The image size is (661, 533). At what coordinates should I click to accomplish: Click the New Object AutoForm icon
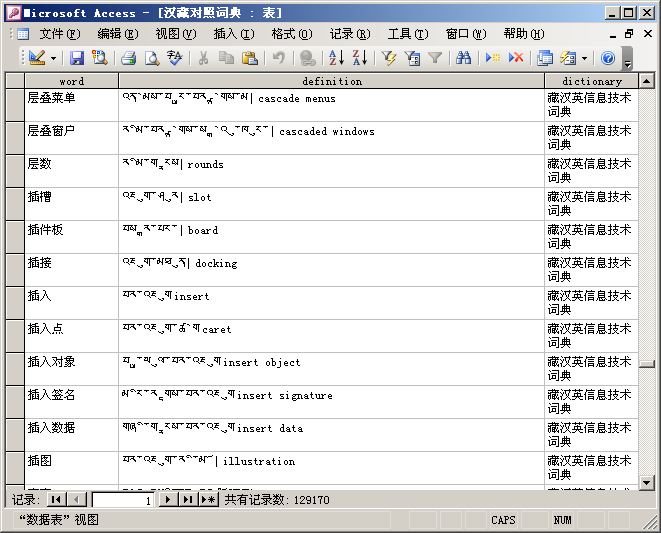568,58
